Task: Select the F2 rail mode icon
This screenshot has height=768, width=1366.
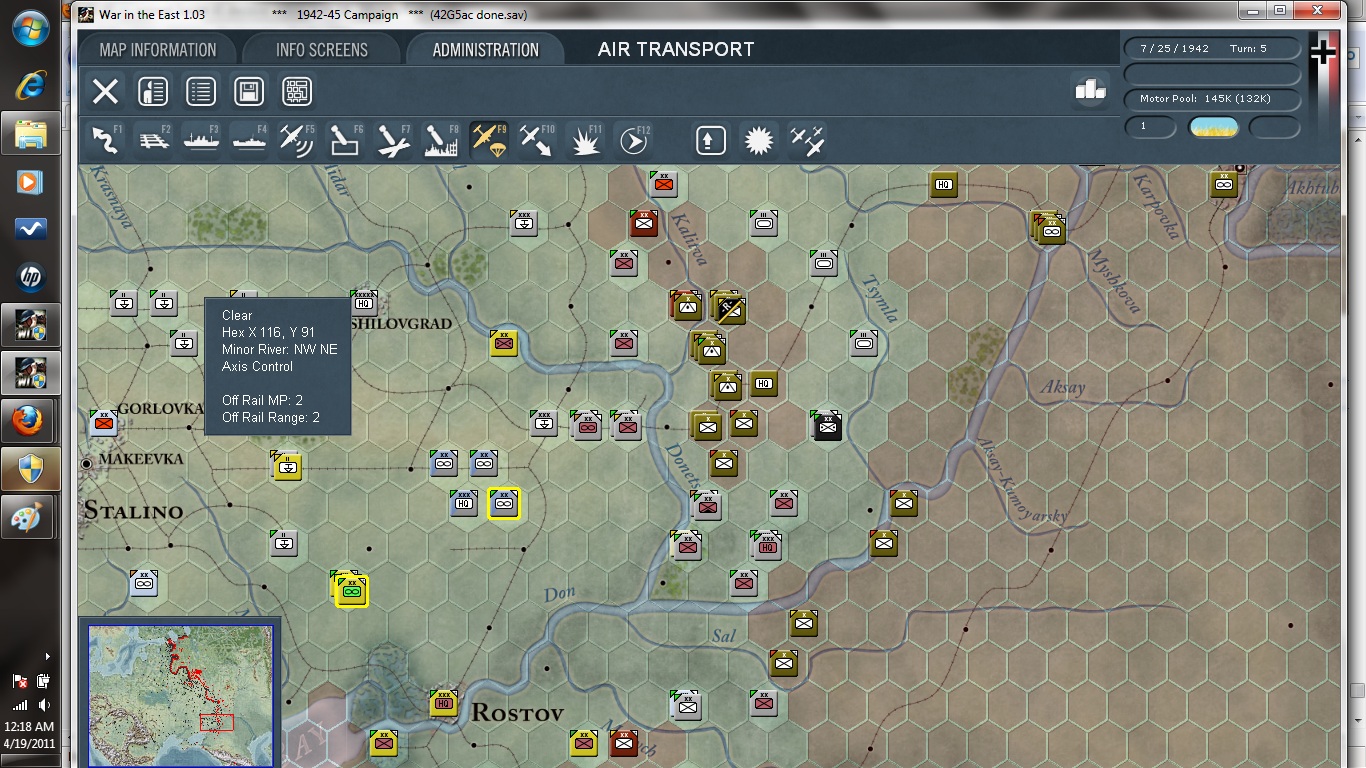Action: [x=153, y=140]
